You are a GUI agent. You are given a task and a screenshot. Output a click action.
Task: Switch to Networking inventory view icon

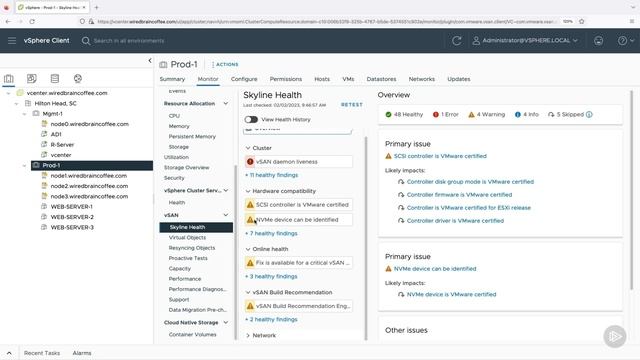coord(78,78)
